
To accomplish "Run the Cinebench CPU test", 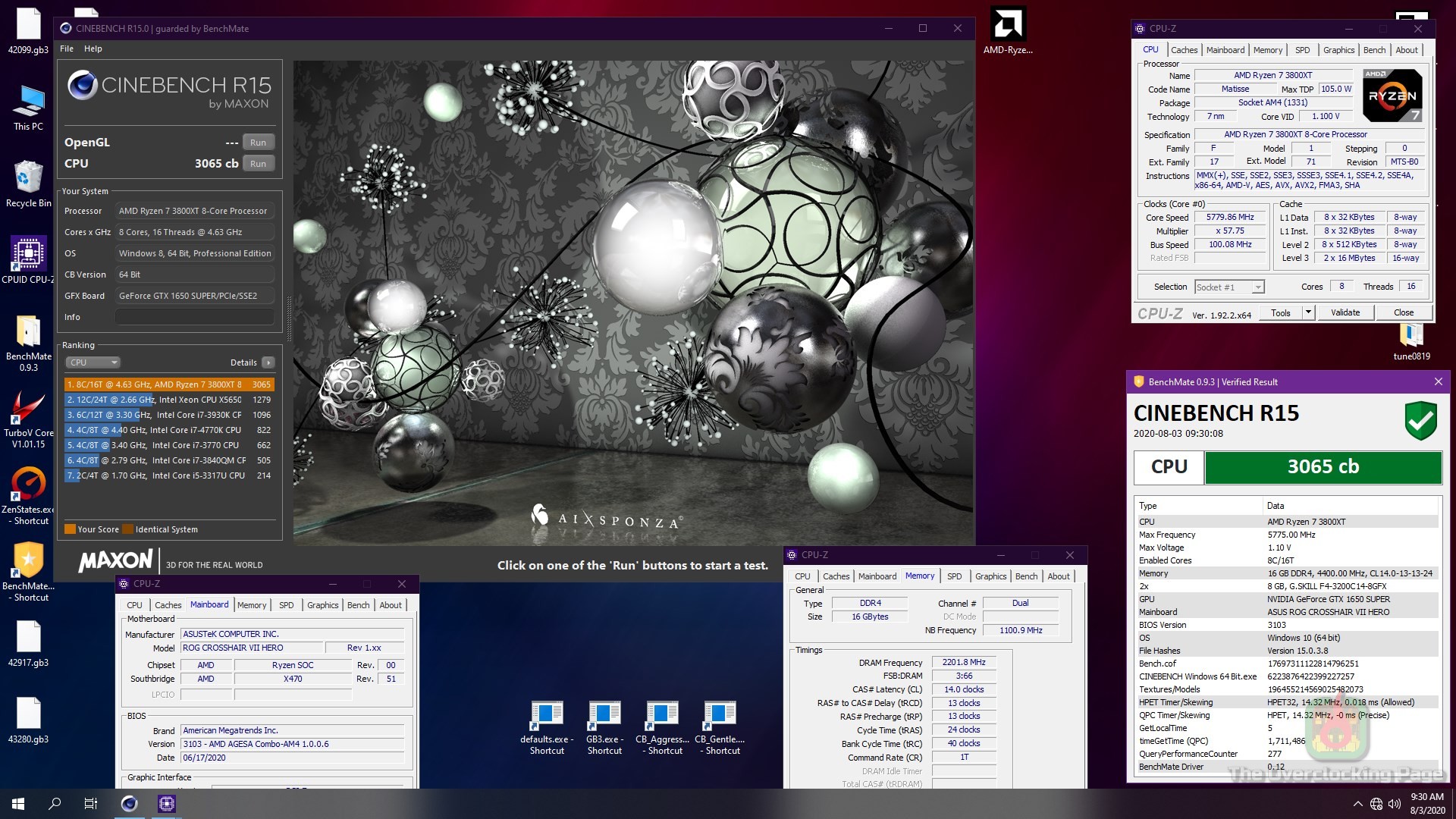I will (x=258, y=164).
